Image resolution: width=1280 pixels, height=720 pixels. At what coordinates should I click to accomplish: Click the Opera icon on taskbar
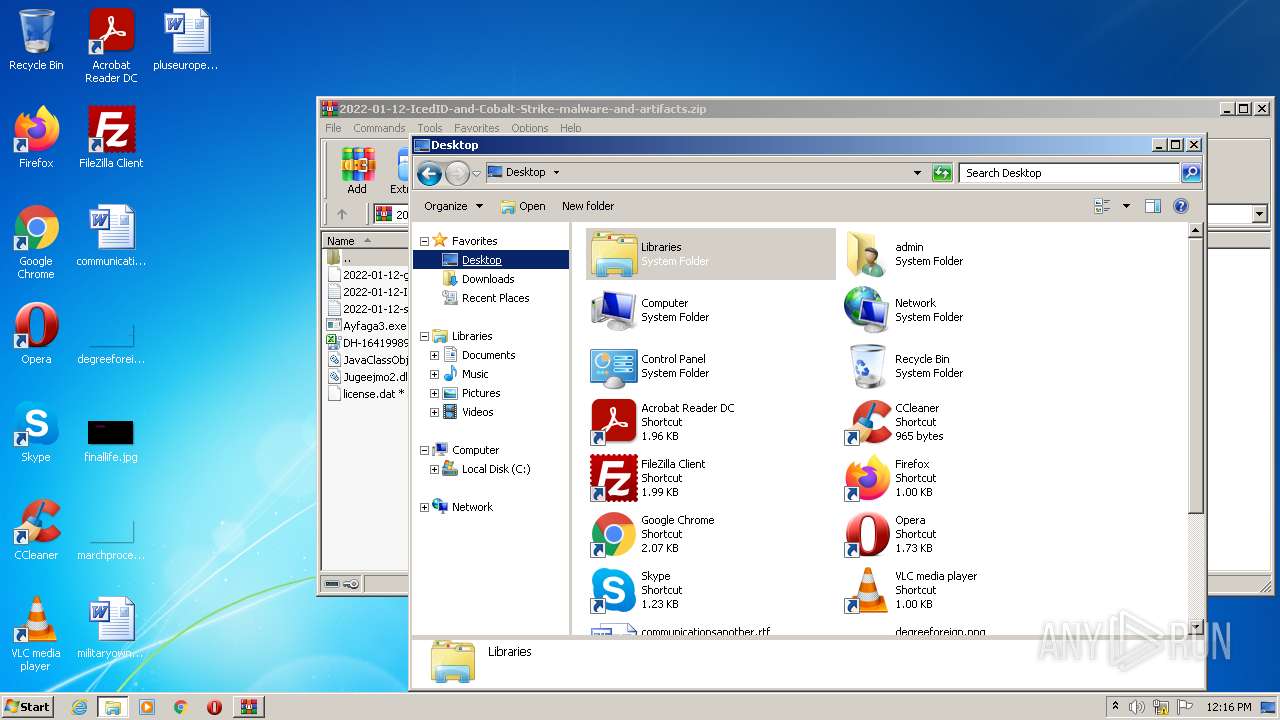(x=214, y=707)
